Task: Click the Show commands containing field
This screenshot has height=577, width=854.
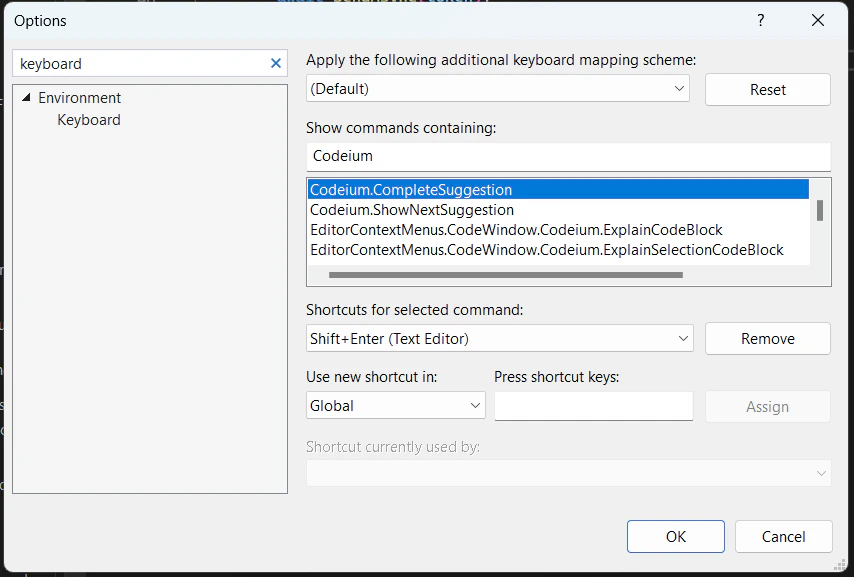Action: pyautogui.click(x=568, y=156)
